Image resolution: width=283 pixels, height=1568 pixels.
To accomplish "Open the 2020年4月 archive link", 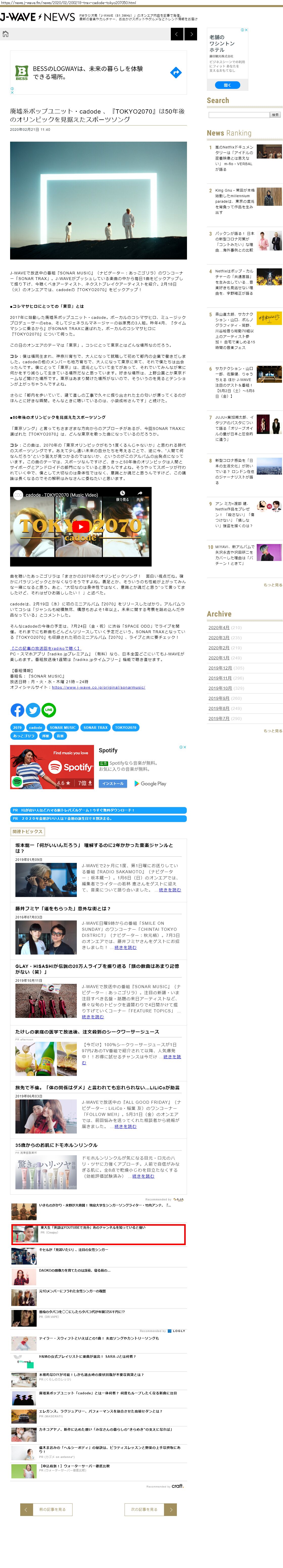I will 219,628.
